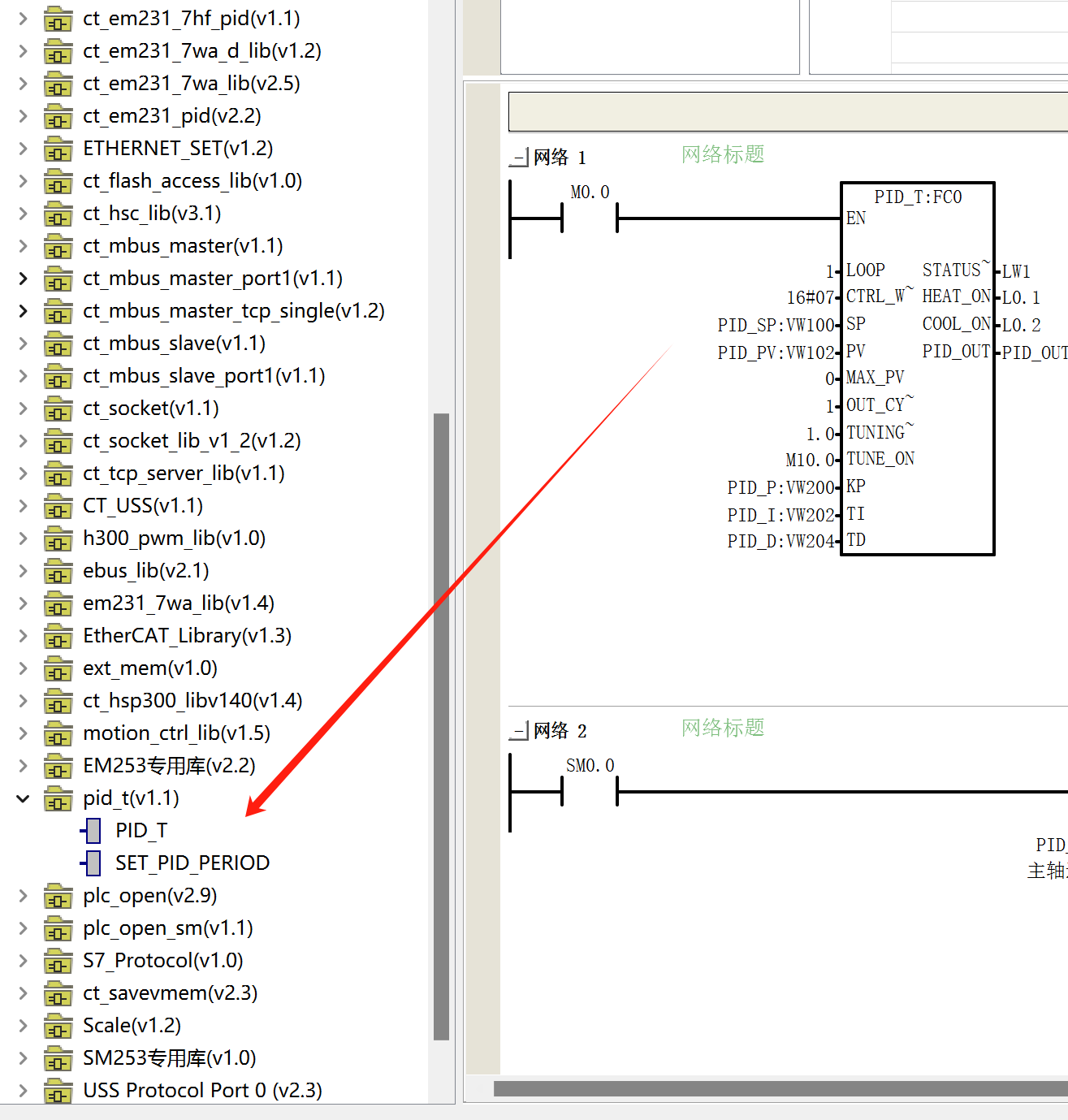Click the ct_flash_access_lib(v1.0) folder icon
This screenshot has height=1120, width=1068.
pyautogui.click(x=58, y=181)
